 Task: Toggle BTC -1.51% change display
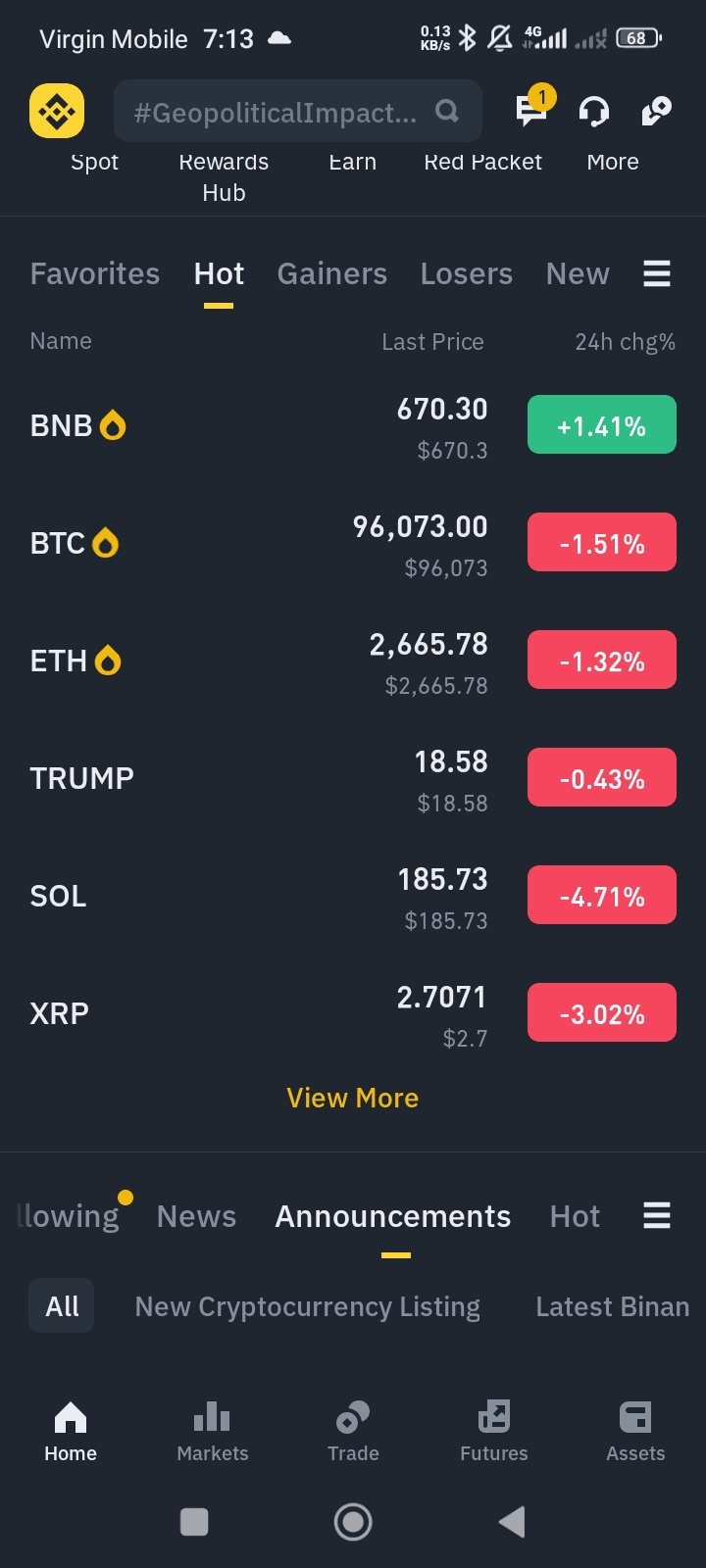pos(602,543)
